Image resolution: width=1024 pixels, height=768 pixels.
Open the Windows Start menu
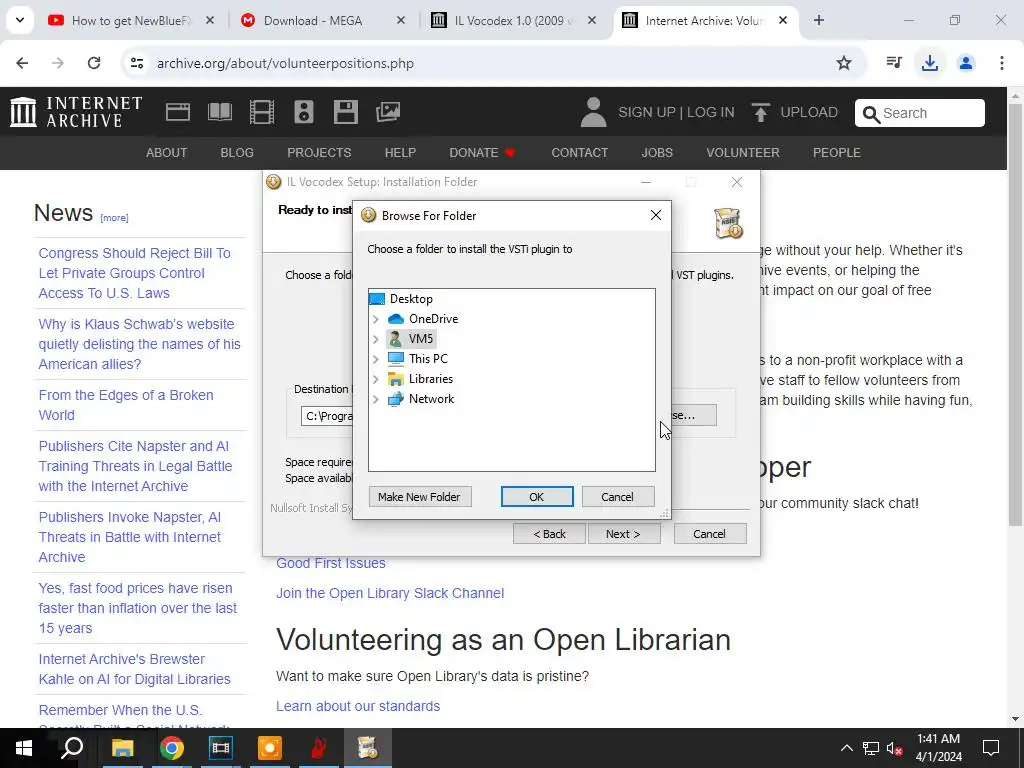coord(24,748)
